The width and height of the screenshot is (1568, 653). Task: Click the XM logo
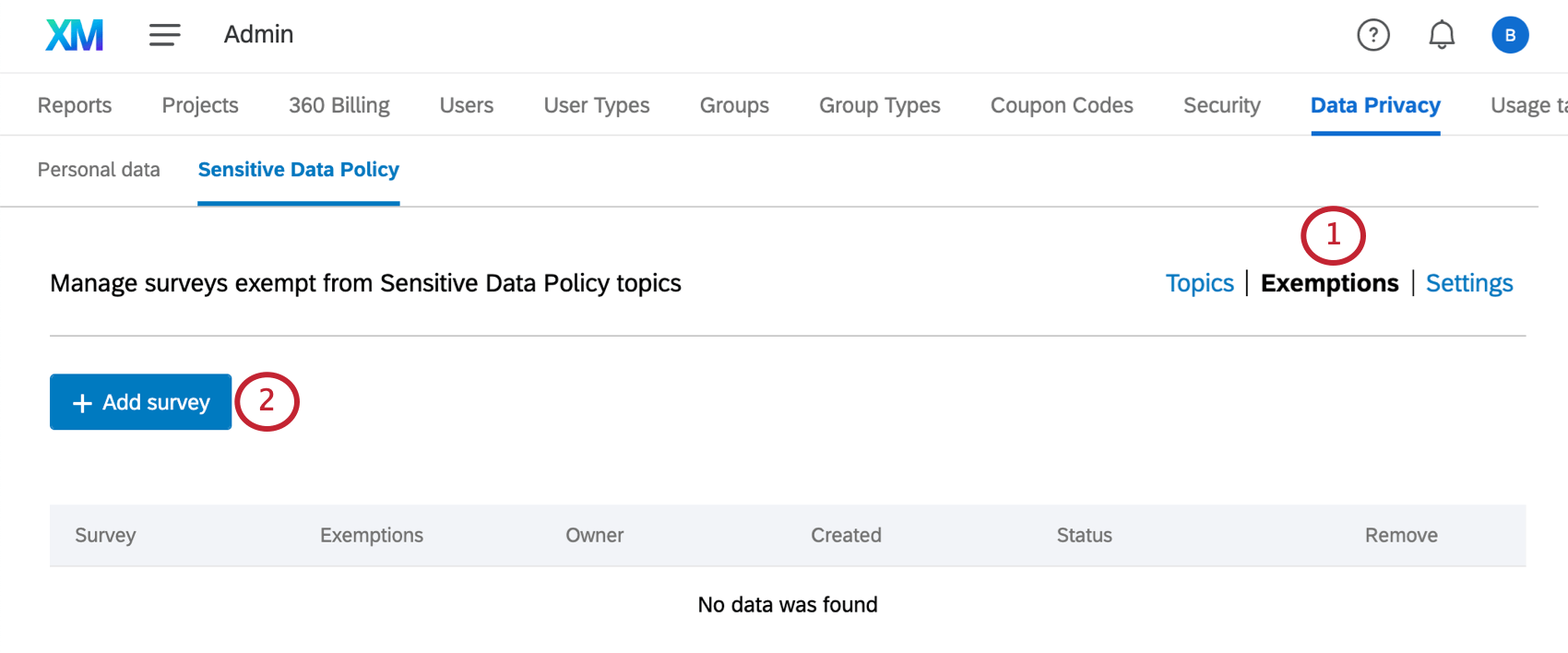click(75, 35)
